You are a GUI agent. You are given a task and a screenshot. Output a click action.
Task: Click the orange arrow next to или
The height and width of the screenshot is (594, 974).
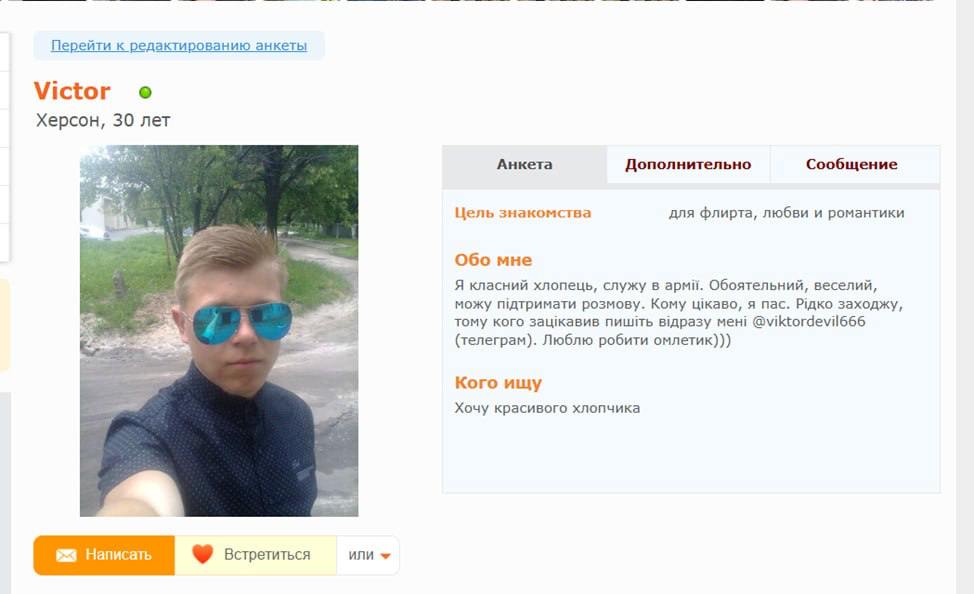click(x=385, y=556)
